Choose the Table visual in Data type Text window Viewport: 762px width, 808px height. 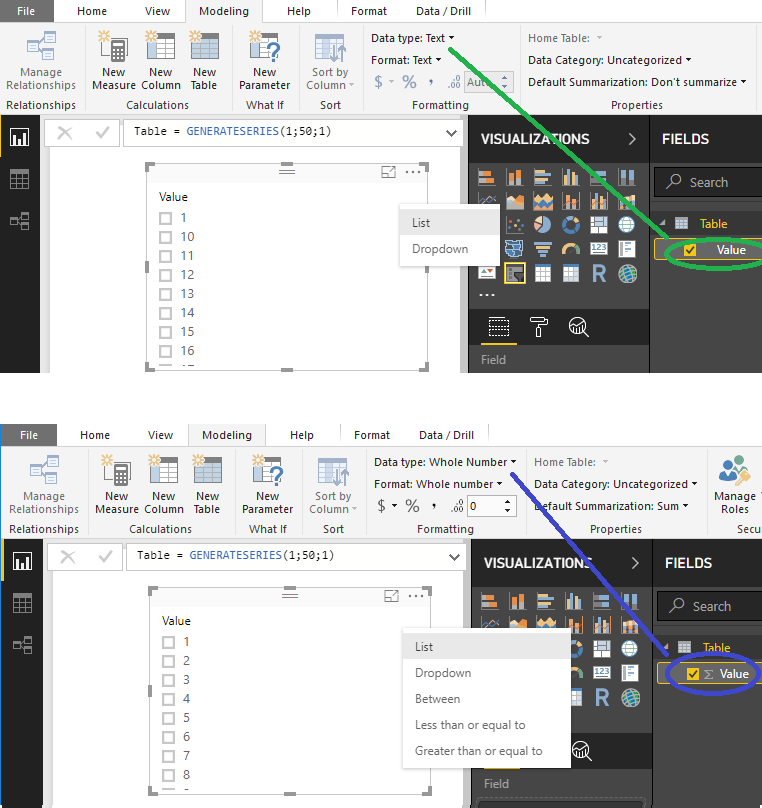coord(543,274)
